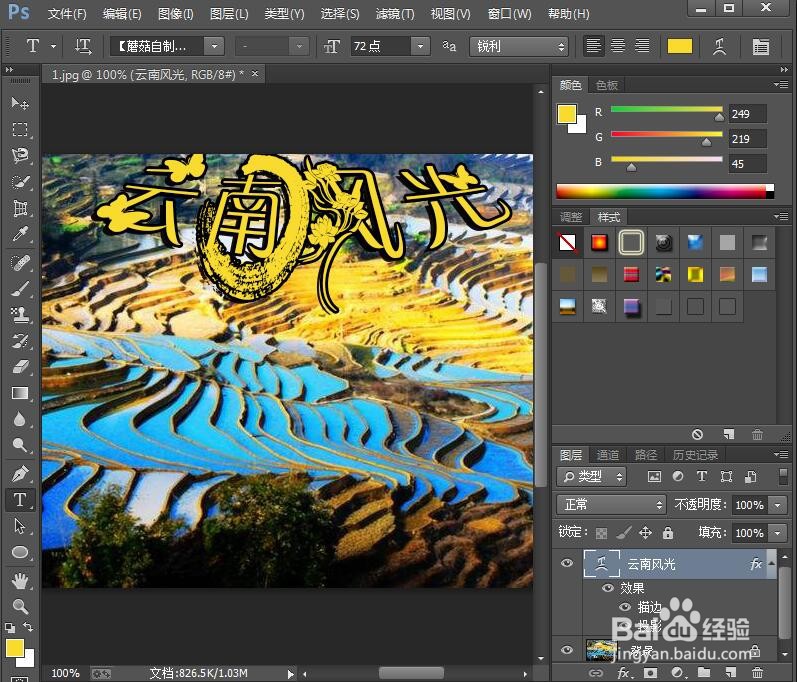Apply the red gel button style

599,242
